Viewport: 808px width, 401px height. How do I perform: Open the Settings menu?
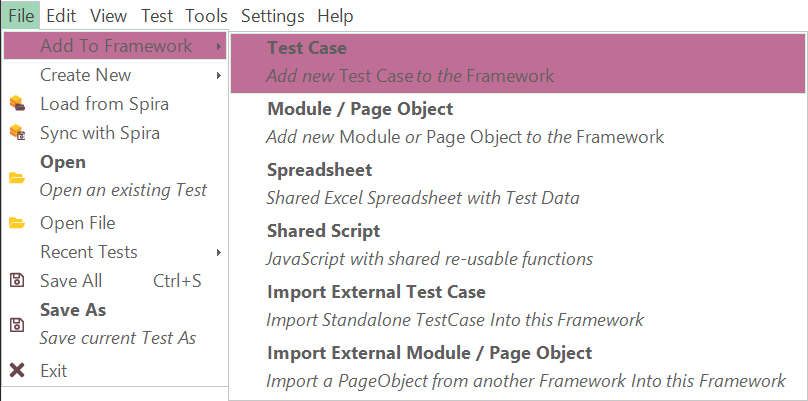point(273,16)
